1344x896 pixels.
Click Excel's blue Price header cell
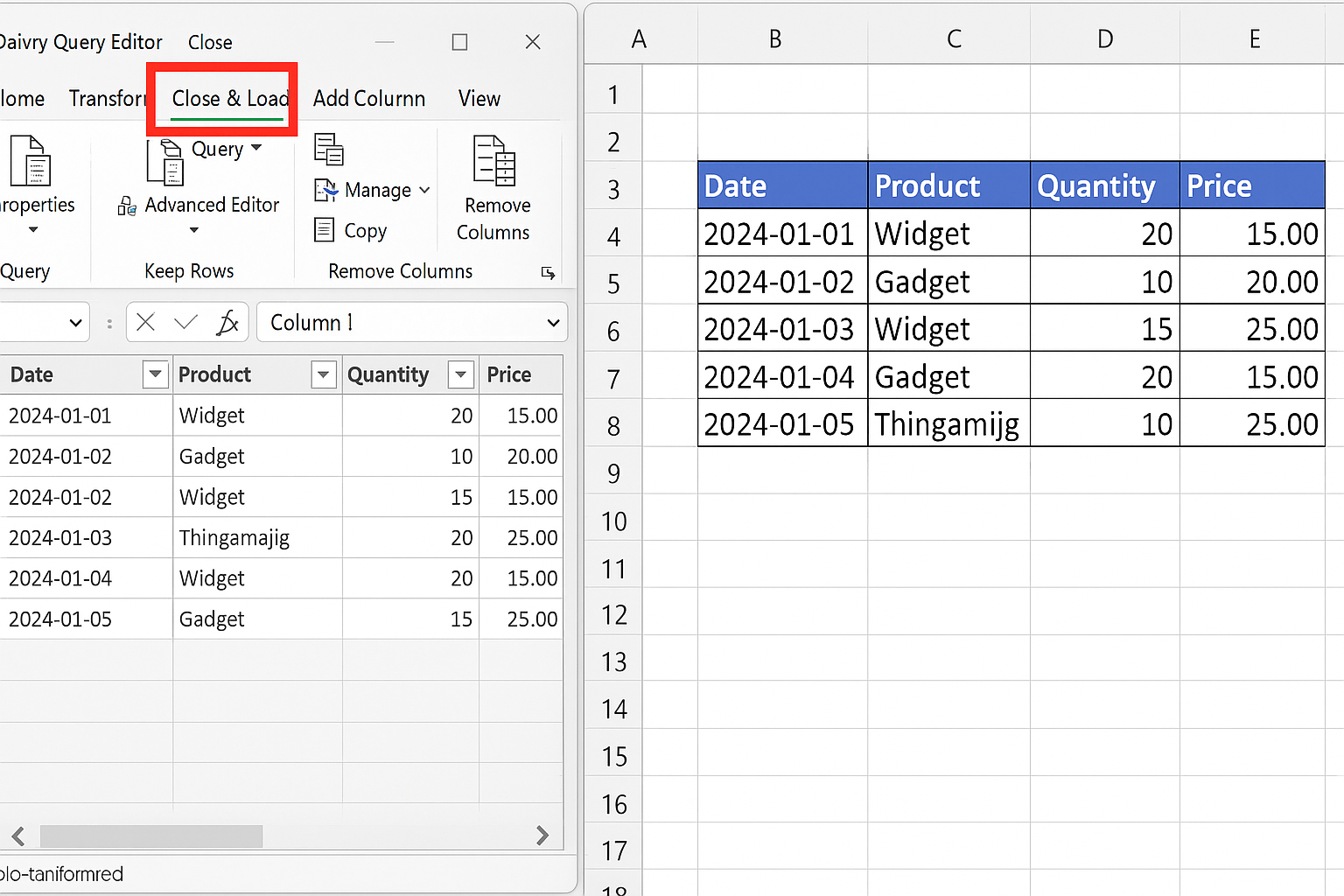(1252, 185)
